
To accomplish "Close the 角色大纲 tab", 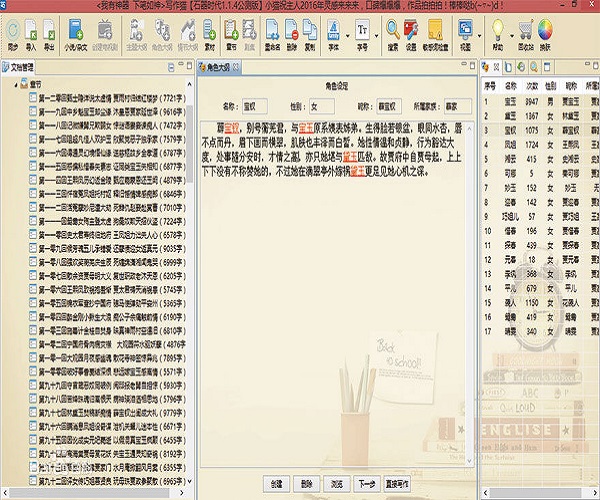I will [x=236, y=67].
